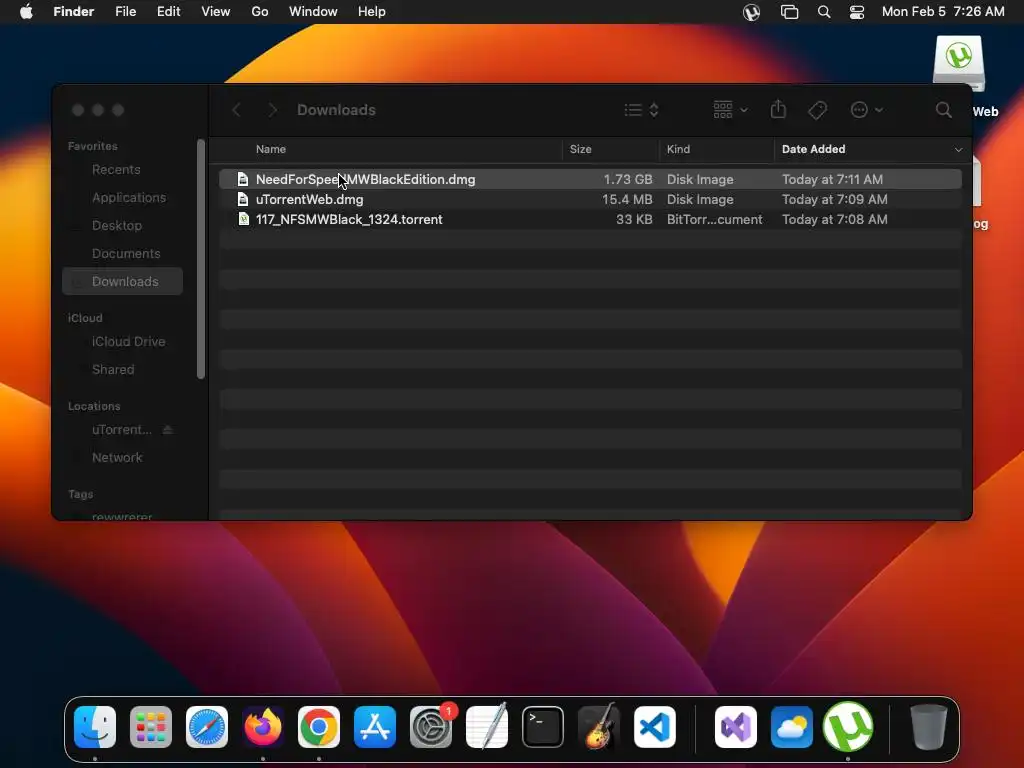The image size is (1024, 768).
Task: Open Finder from the Dock
Action: pyautogui.click(x=95, y=727)
